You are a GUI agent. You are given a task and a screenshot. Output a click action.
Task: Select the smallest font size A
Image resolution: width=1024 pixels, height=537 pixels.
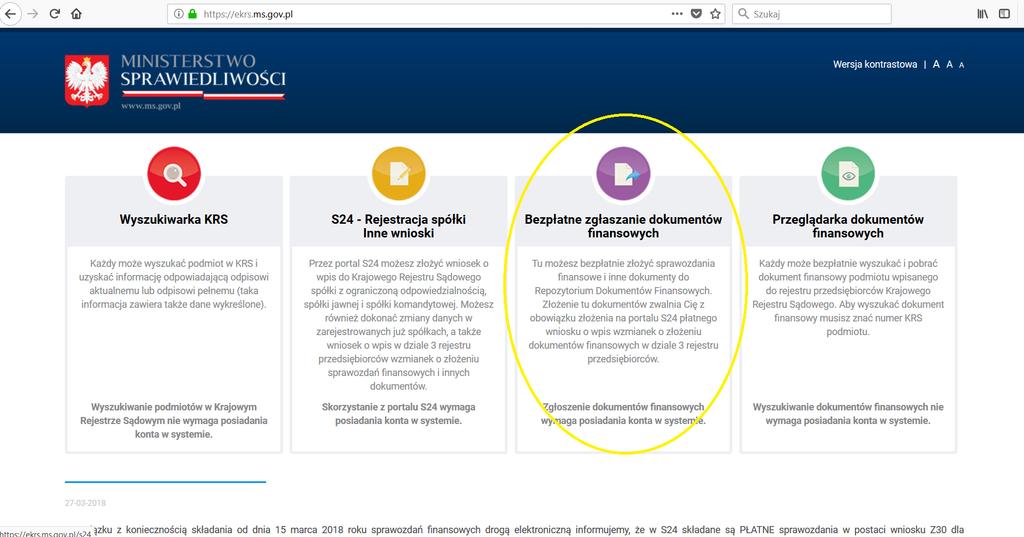(x=961, y=65)
